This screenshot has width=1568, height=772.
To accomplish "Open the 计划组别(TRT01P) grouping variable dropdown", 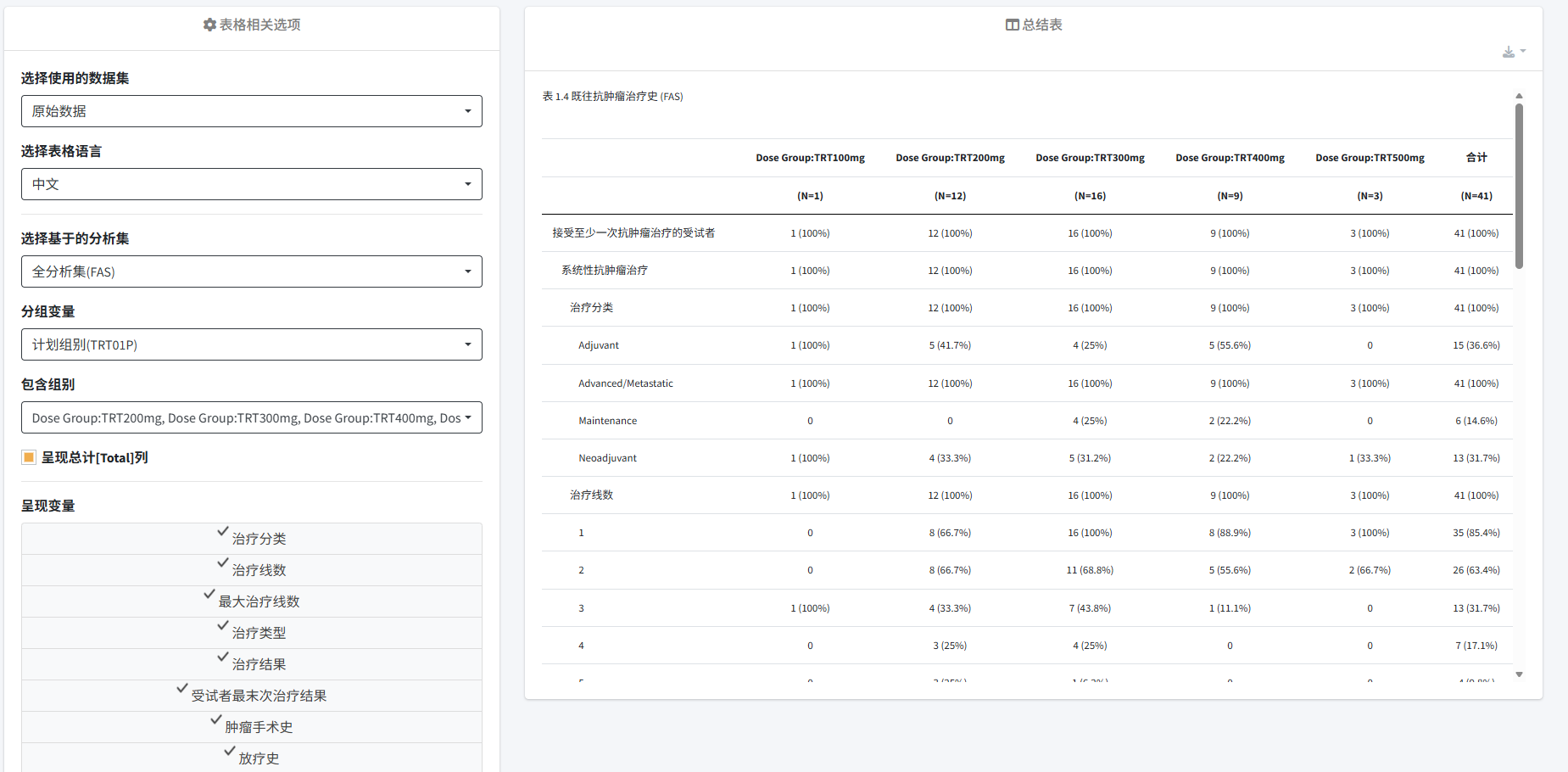I will pos(251,344).
